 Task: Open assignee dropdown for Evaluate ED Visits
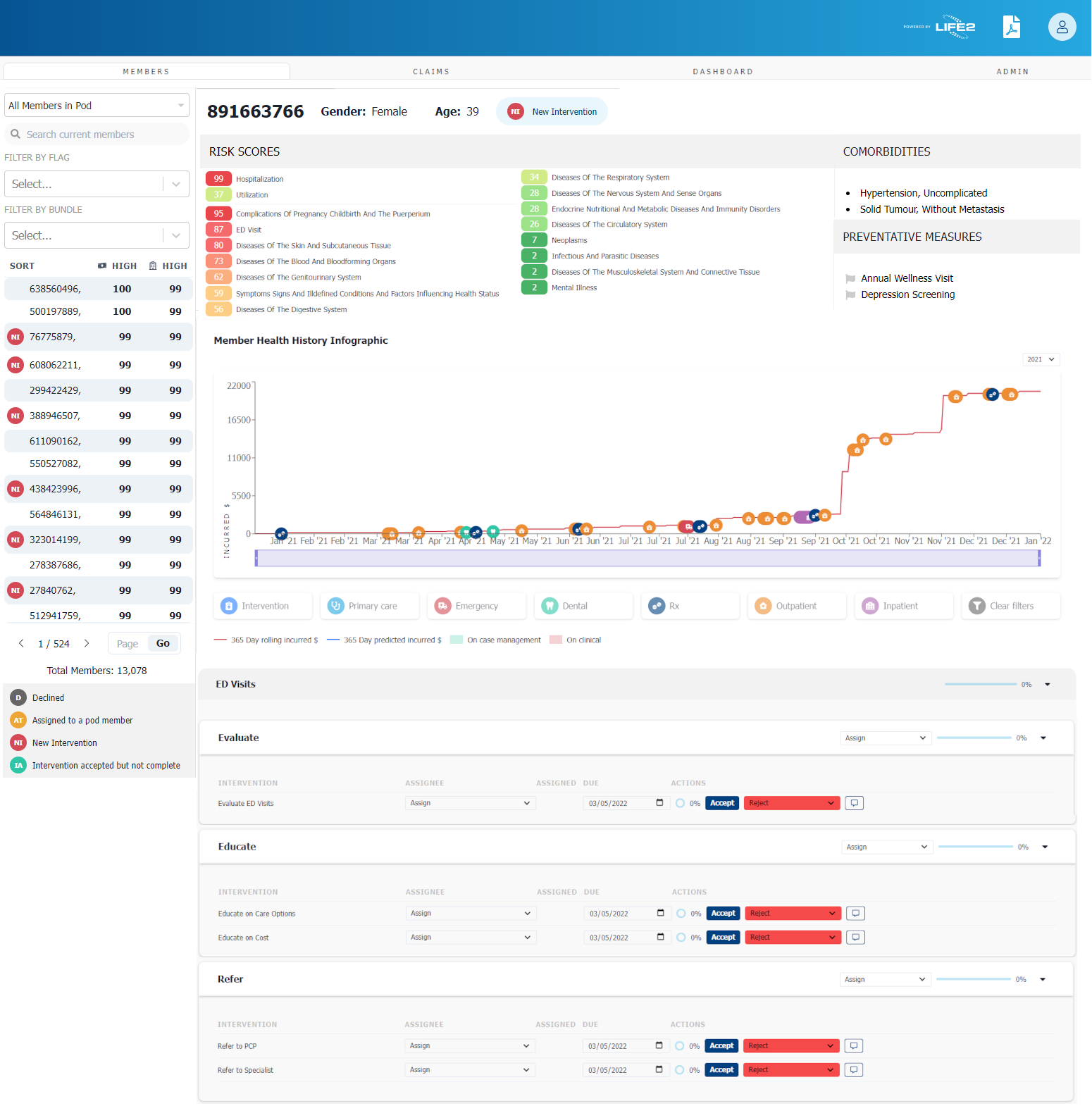point(470,803)
